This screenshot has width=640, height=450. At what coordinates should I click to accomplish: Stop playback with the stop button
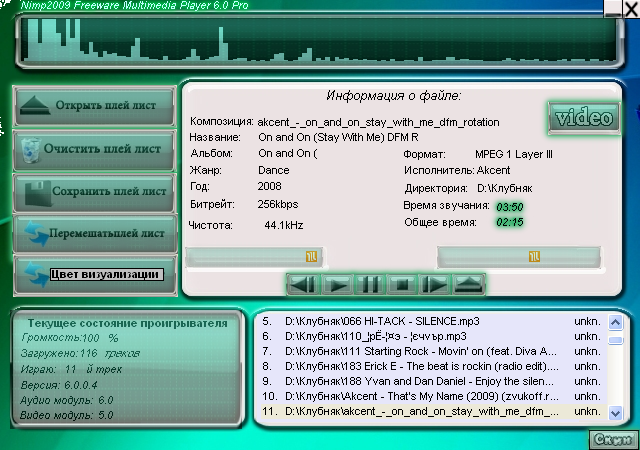point(402,284)
